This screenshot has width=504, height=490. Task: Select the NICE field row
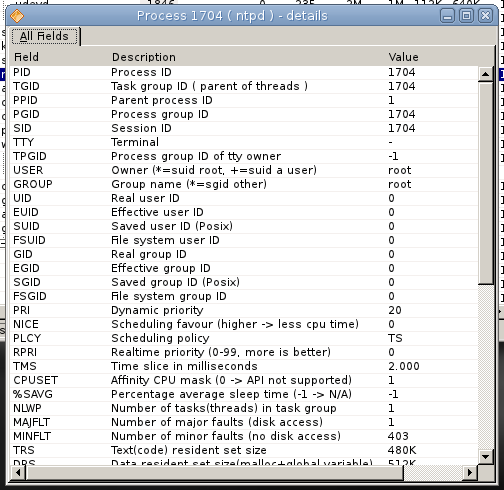click(244, 324)
